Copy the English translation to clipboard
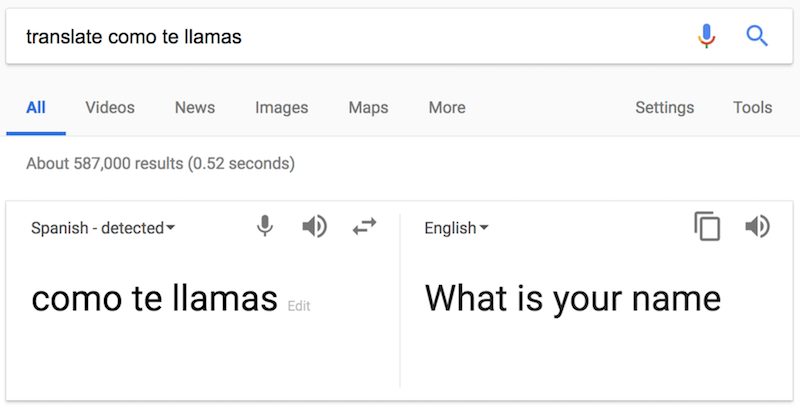Viewport: 800px width, 406px height. click(x=707, y=227)
